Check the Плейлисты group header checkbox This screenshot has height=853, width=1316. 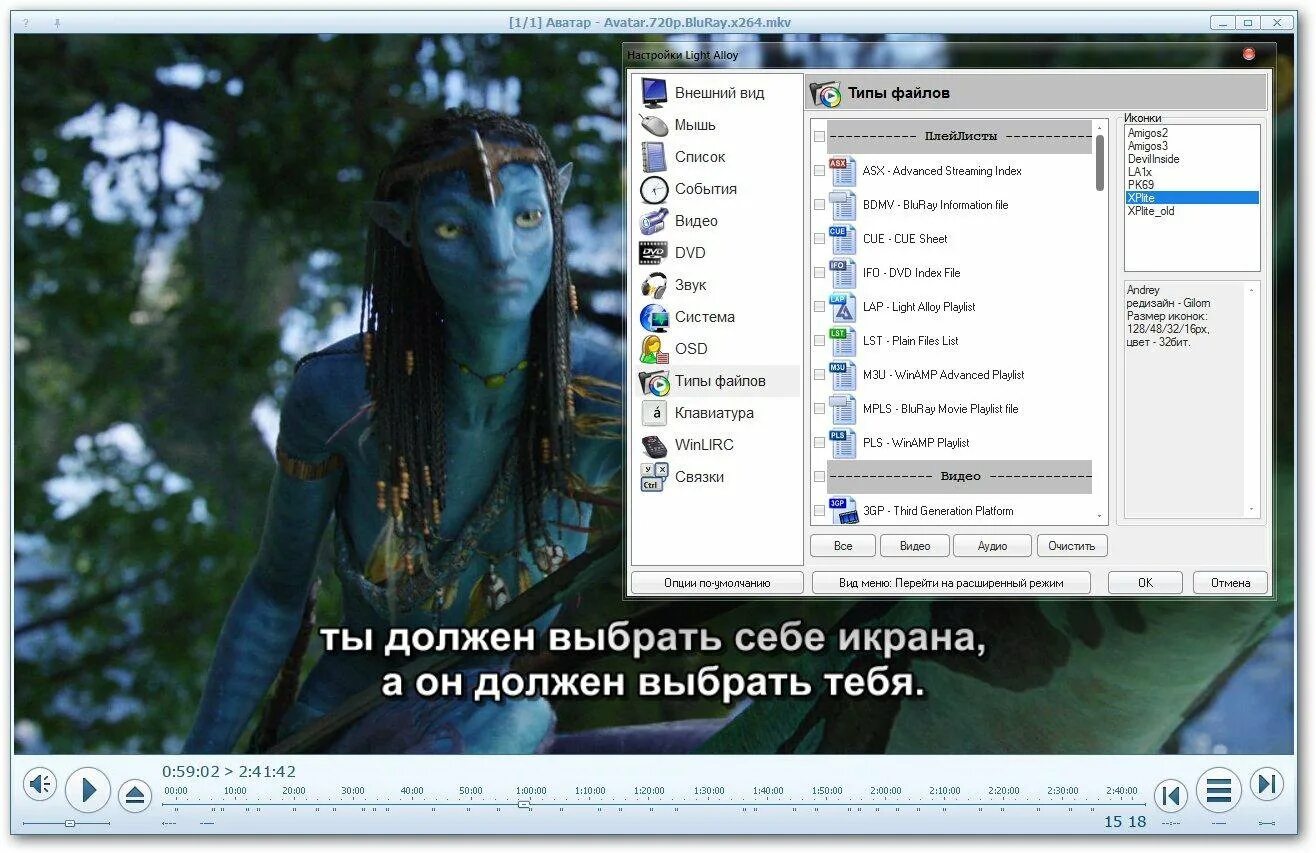click(x=820, y=137)
